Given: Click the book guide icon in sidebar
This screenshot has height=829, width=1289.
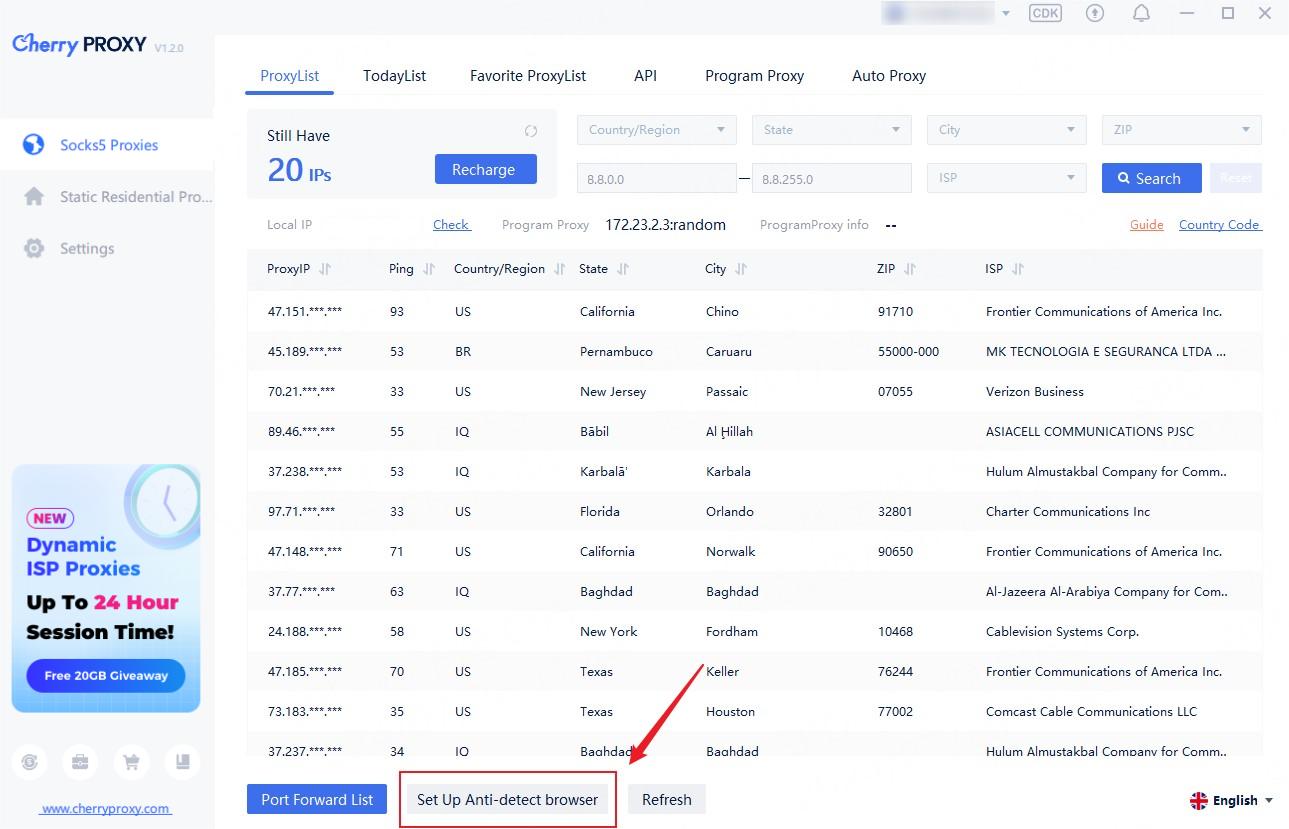Looking at the screenshot, I should coord(182,762).
